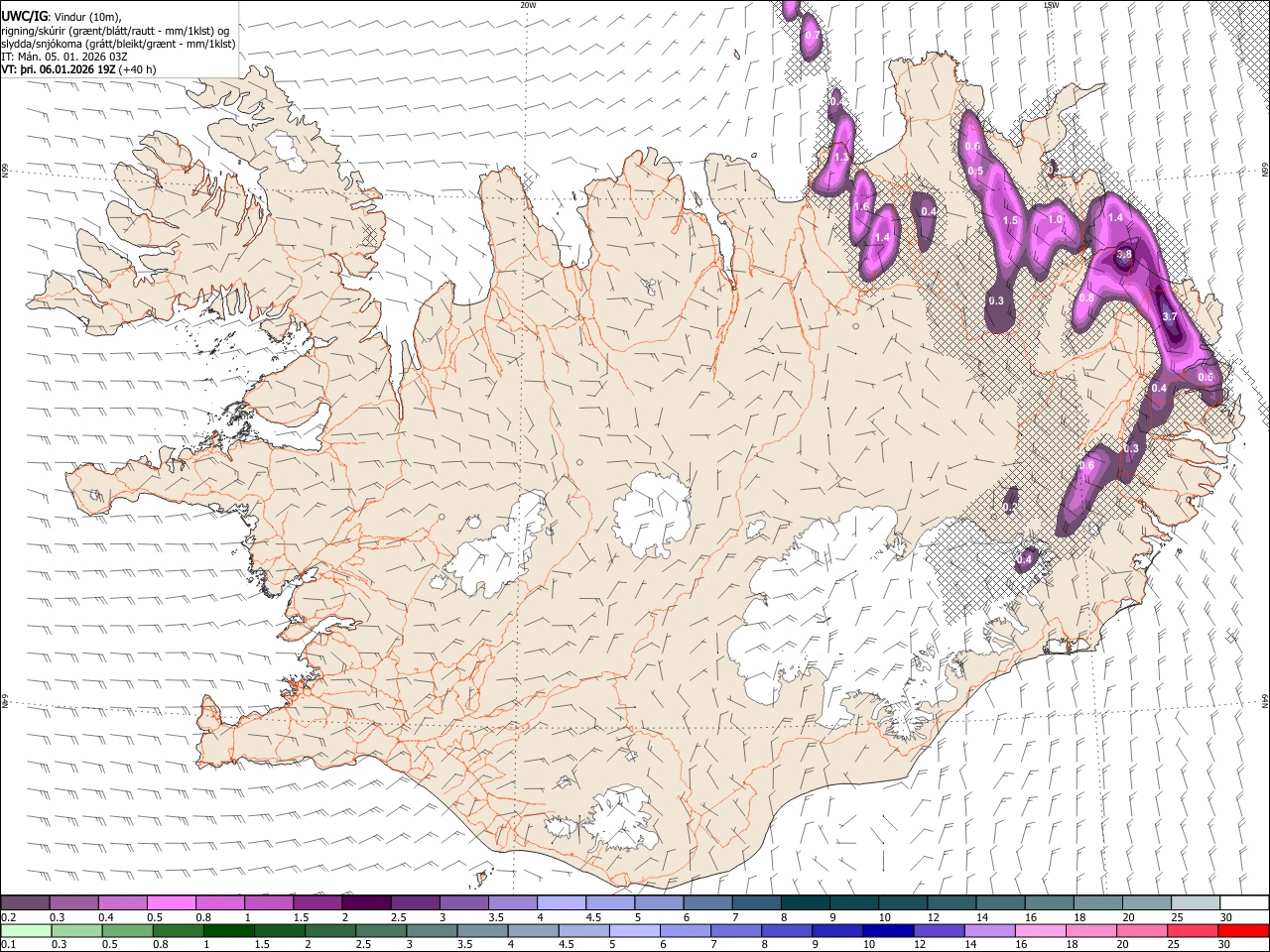Click the 0.7 precipitation value label
This screenshot has width=1270, height=952.
click(x=813, y=36)
